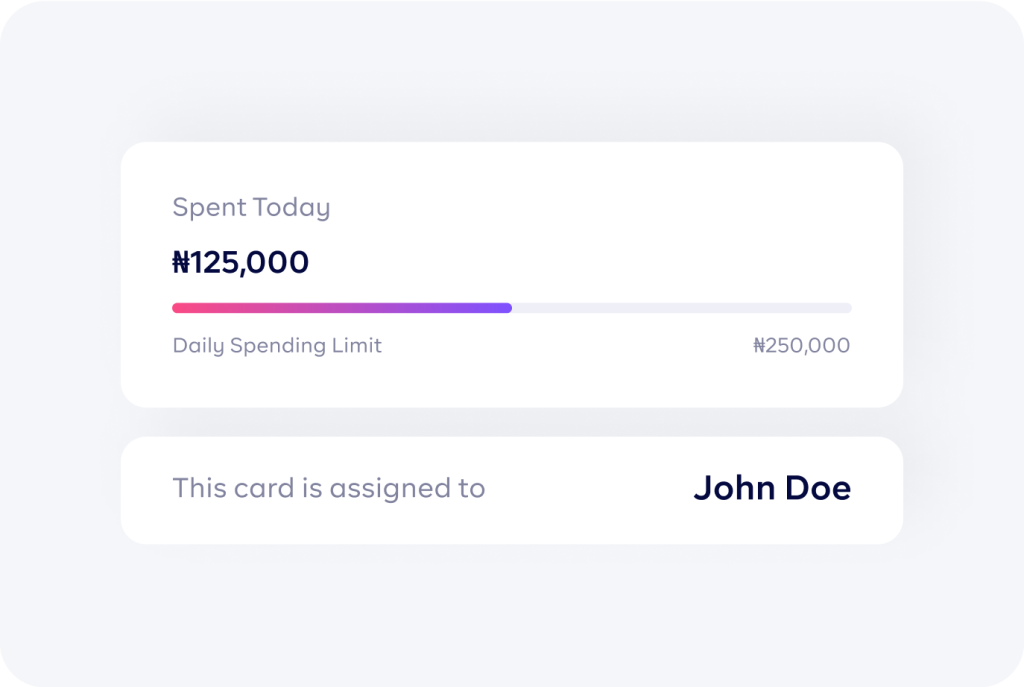Click the purple tip of the progress fill
Screen dimensions: 1024x687
coord(505,308)
